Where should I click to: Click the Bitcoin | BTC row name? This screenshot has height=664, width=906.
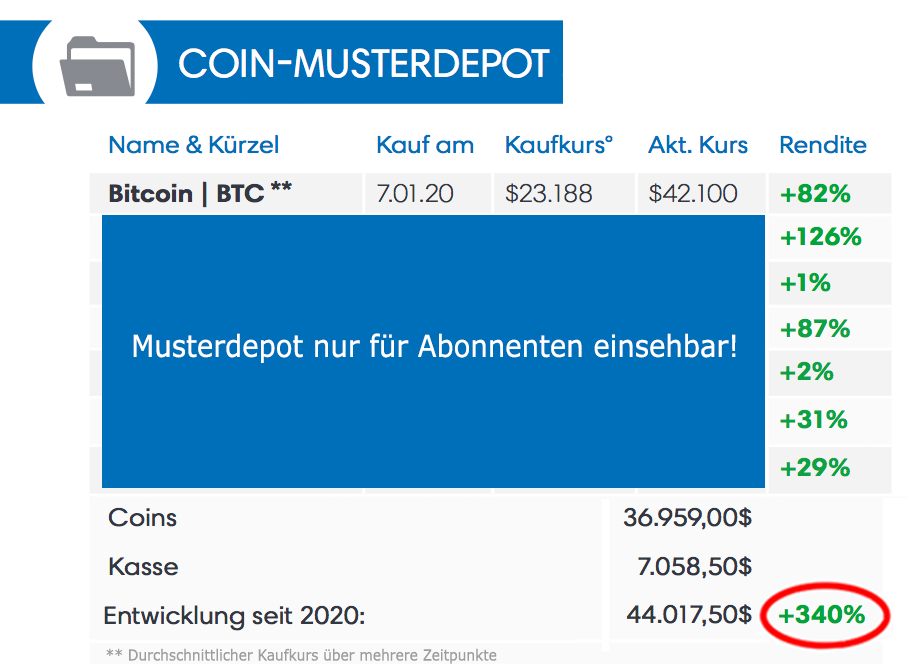[200, 193]
